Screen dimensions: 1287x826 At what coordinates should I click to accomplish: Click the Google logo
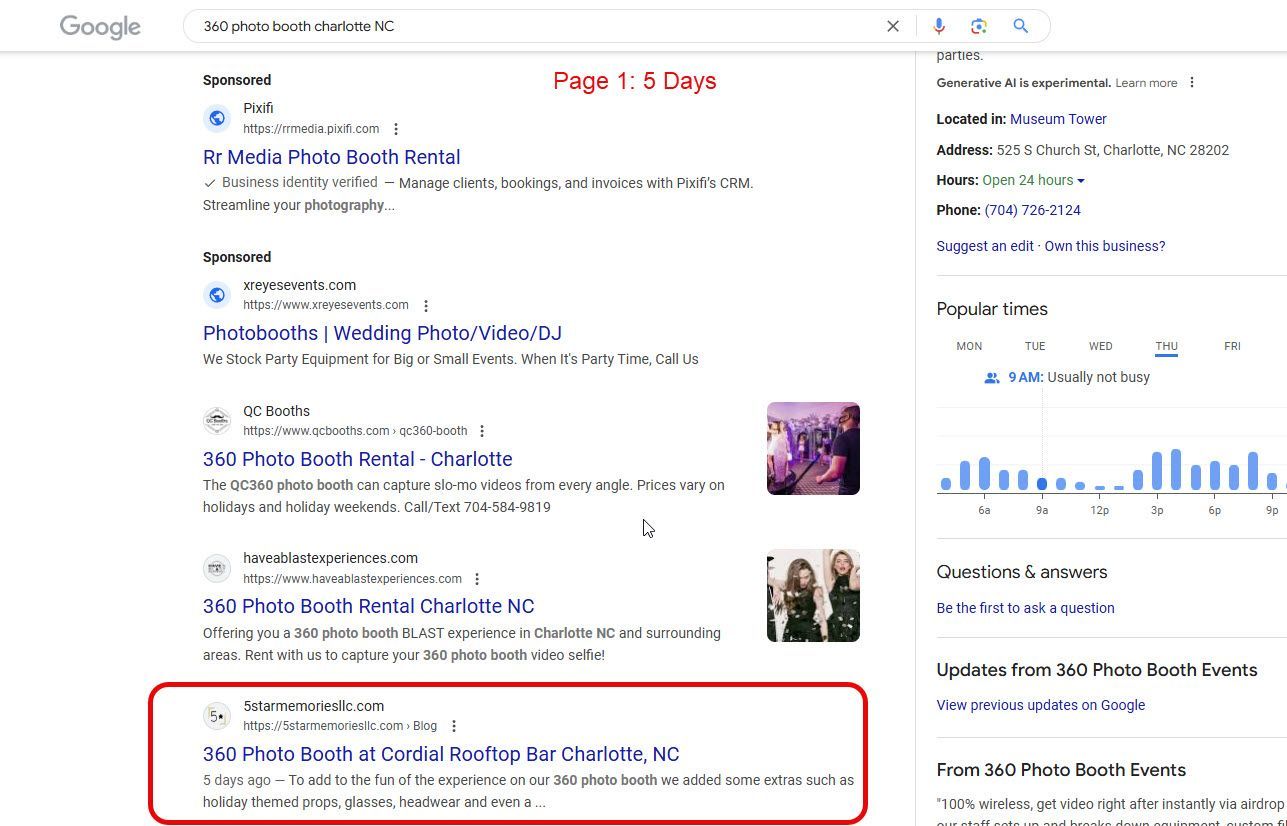100,27
